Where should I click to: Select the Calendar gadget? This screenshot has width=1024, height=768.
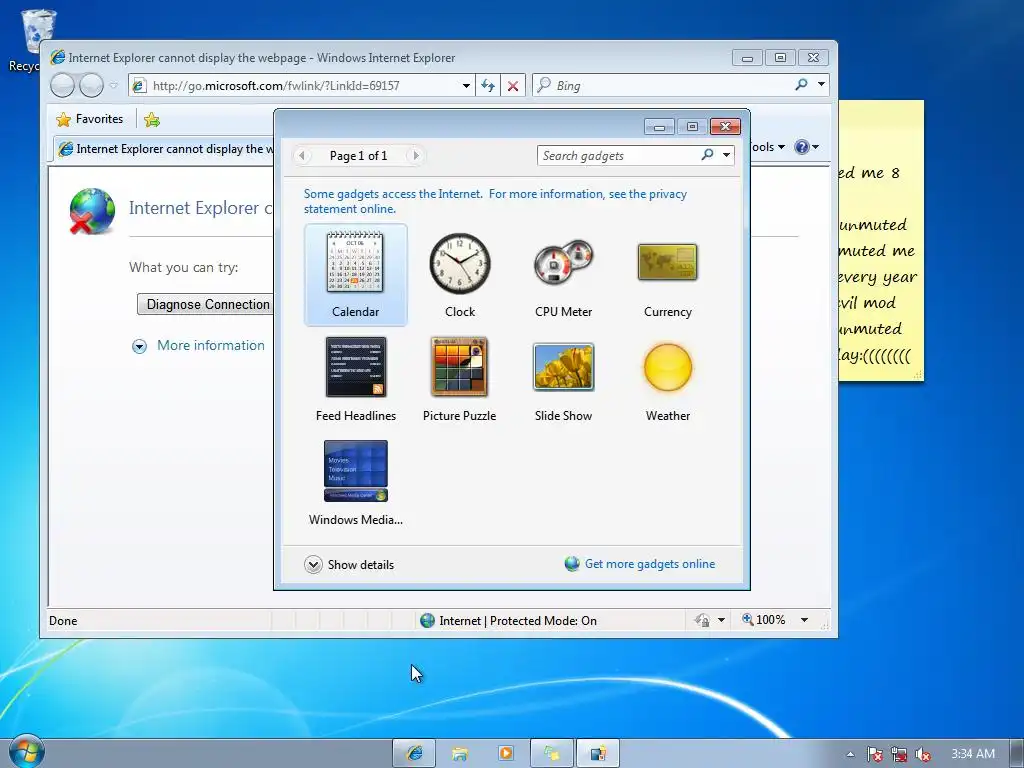[355, 274]
